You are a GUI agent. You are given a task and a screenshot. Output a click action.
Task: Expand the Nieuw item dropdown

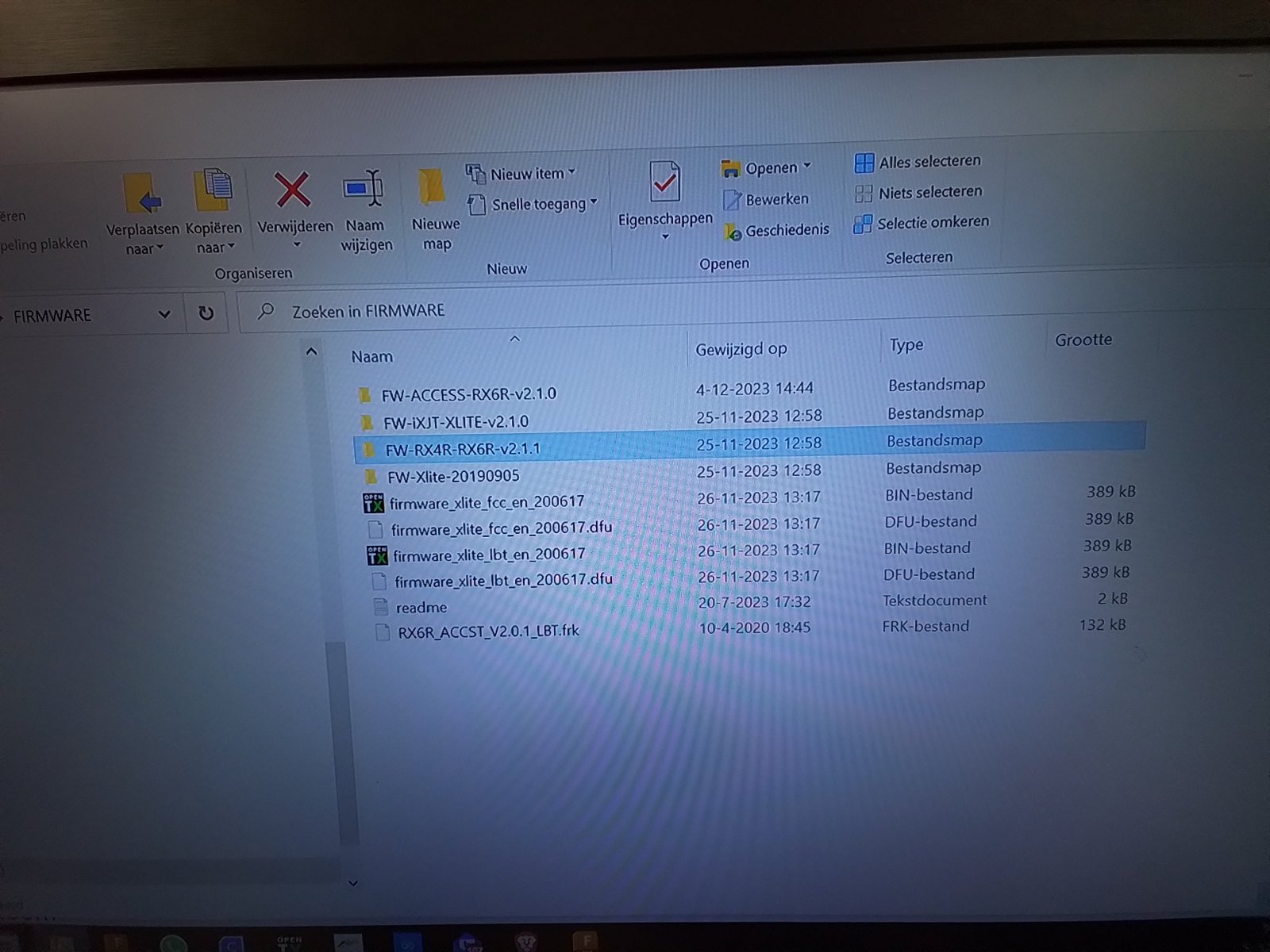[x=571, y=171]
